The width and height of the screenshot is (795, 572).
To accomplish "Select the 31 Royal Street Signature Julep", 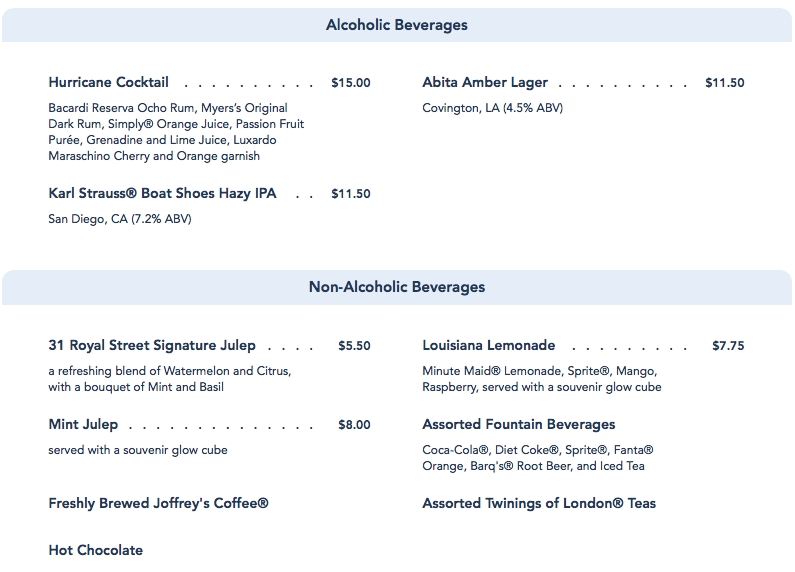I will coord(152,346).
